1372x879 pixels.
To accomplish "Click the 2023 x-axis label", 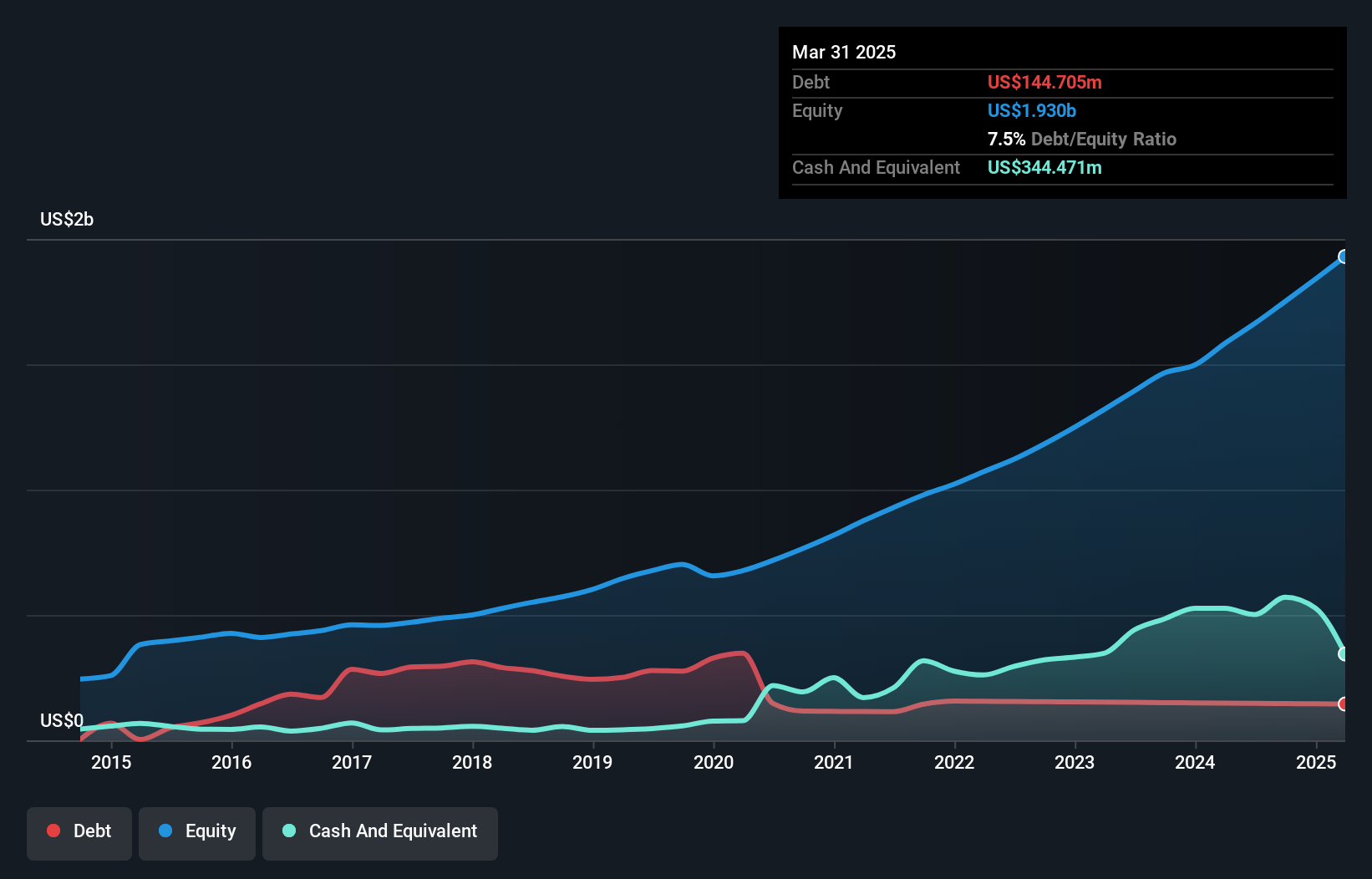I will coord(1075,762).
